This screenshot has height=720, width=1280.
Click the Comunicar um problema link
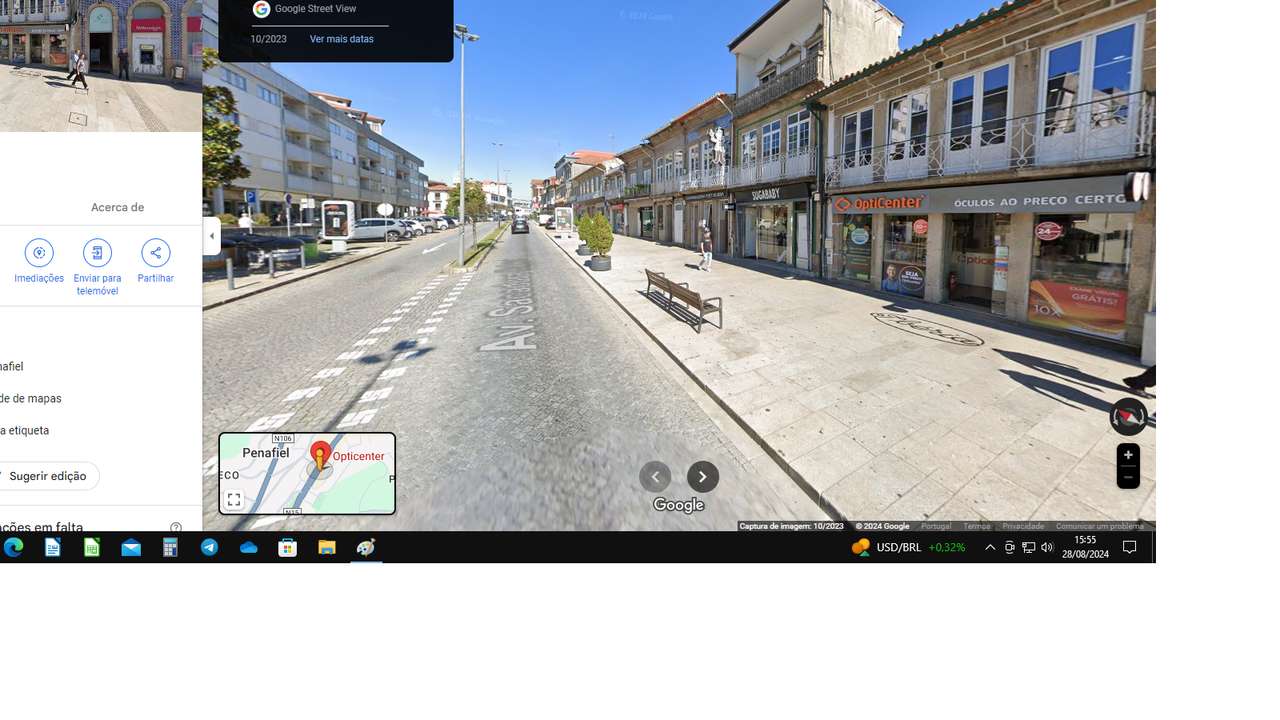point(1101,525)
